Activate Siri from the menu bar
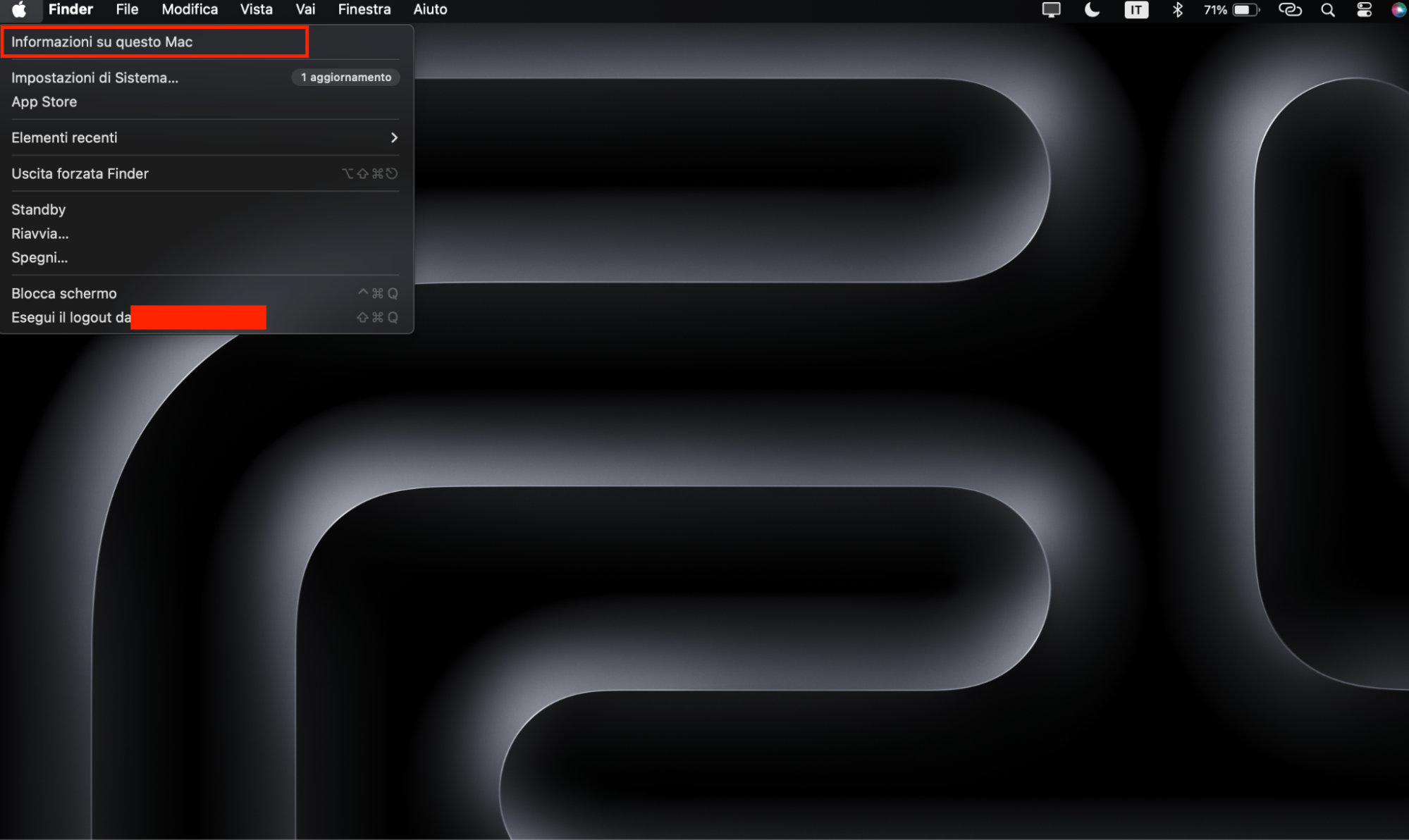 tap(1396, 9)
